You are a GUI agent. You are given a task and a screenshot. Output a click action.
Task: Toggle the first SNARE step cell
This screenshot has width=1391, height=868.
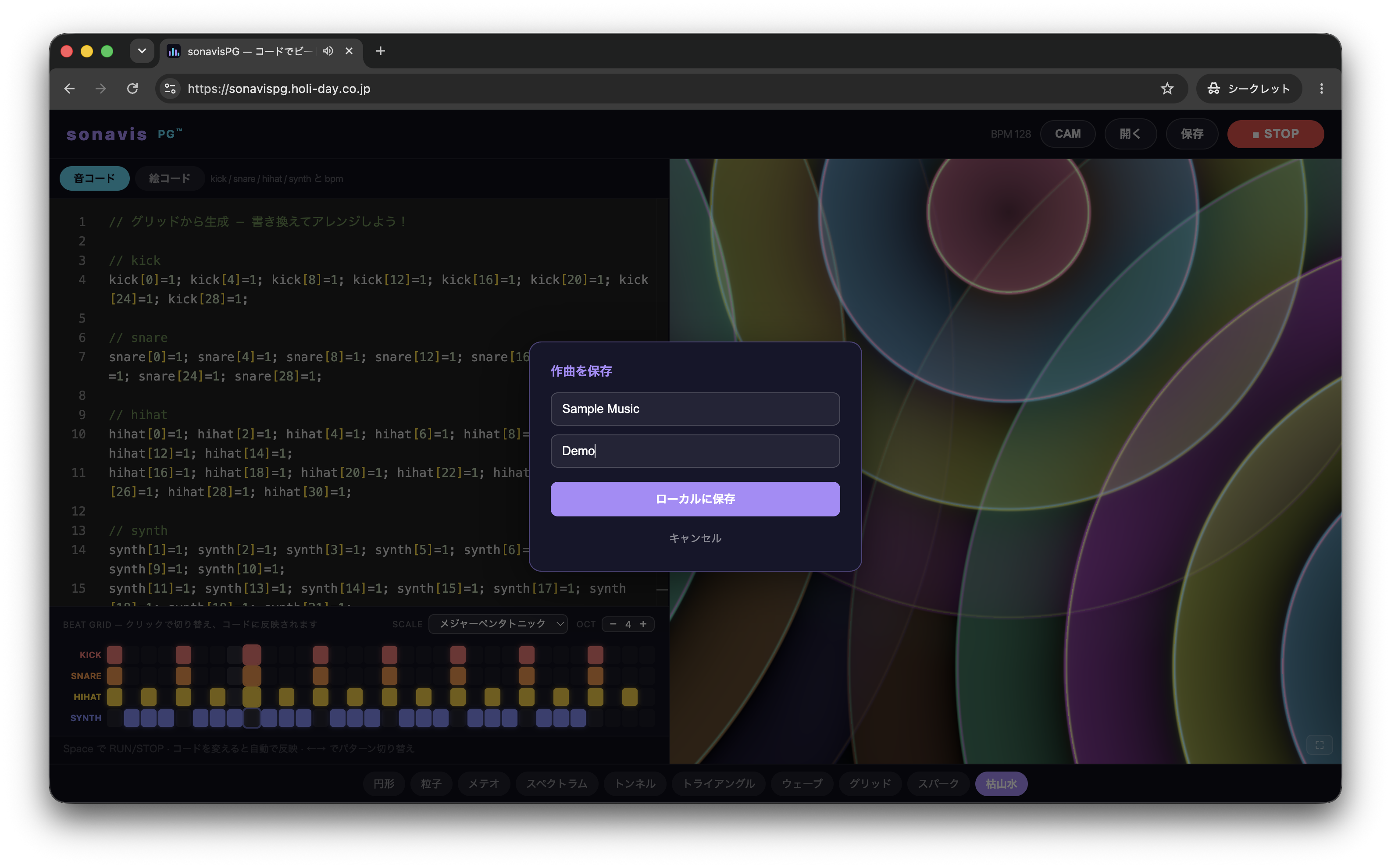pyautogui.click(x=114, y=676)
